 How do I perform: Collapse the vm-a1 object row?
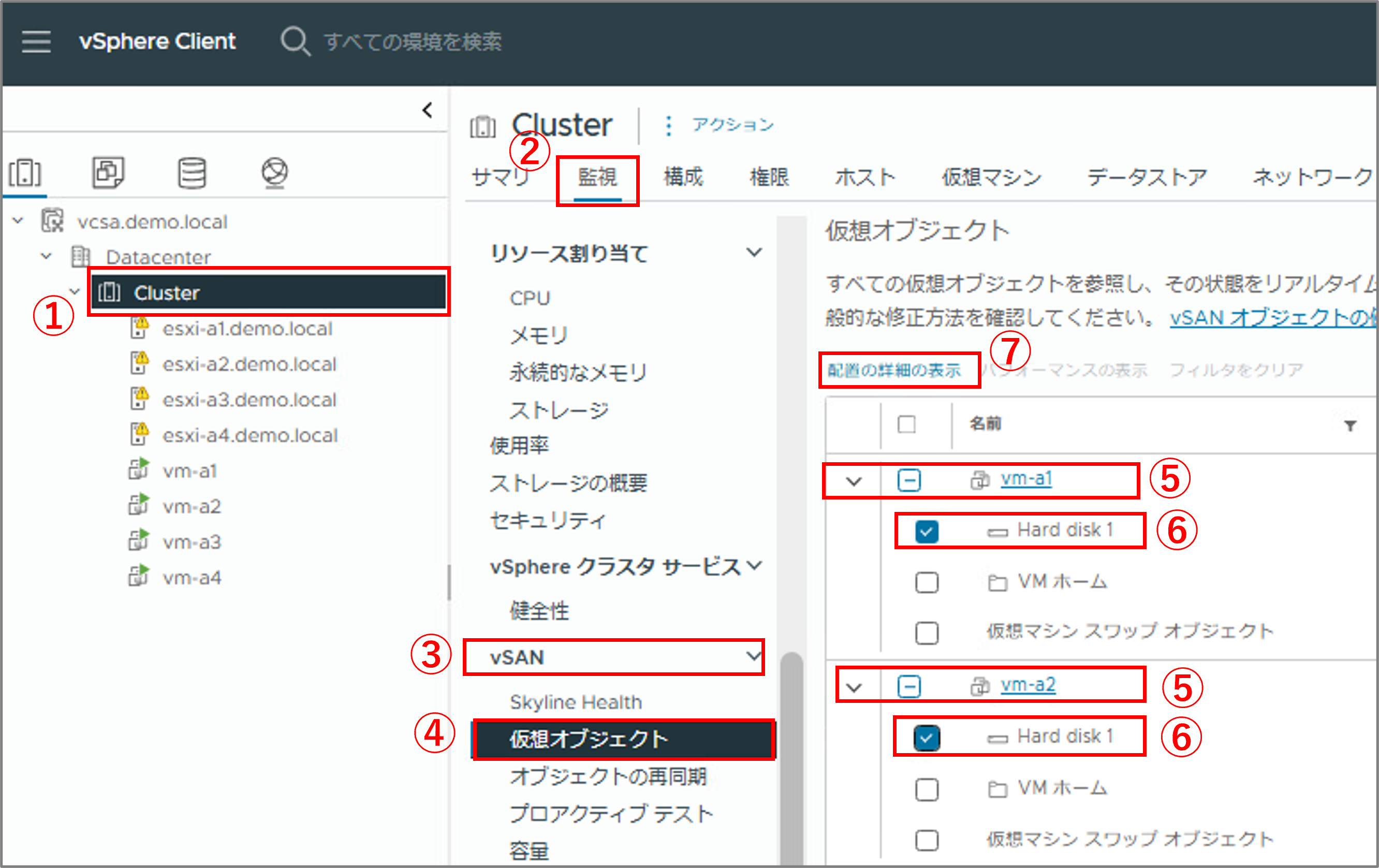tap(854, 481)
